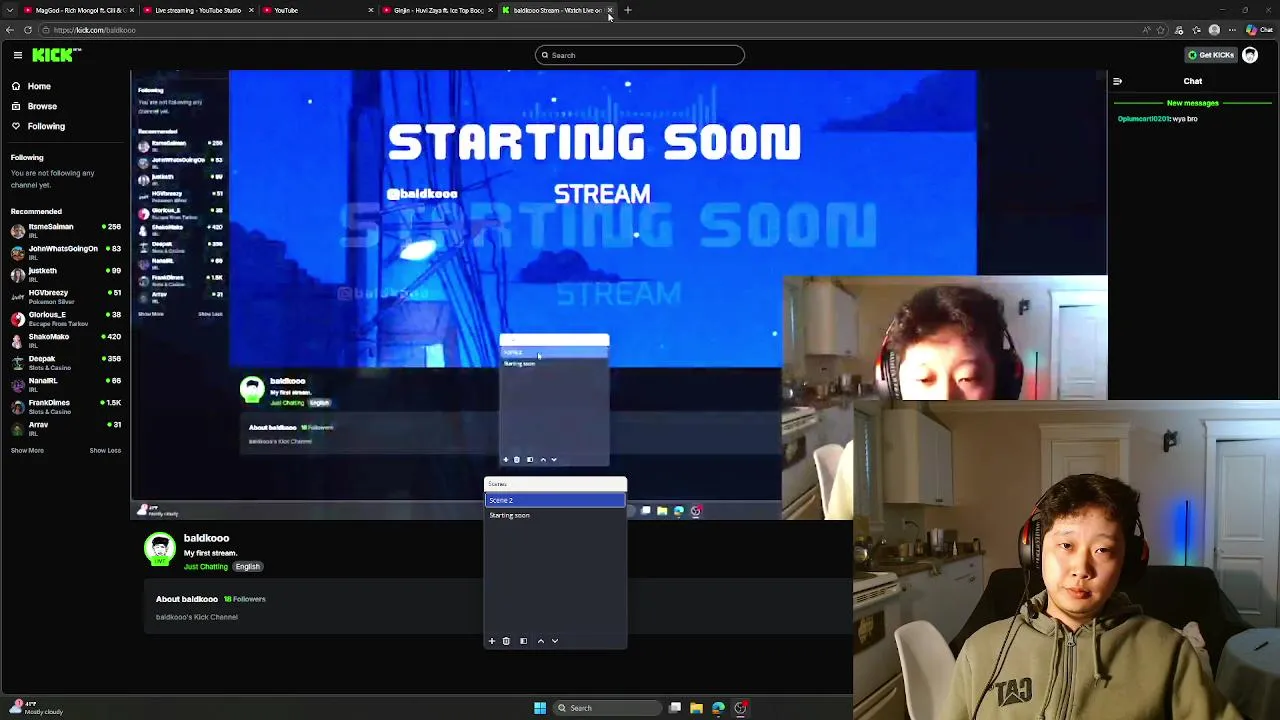Add a new scene with plus icon

tap(491, 641)
